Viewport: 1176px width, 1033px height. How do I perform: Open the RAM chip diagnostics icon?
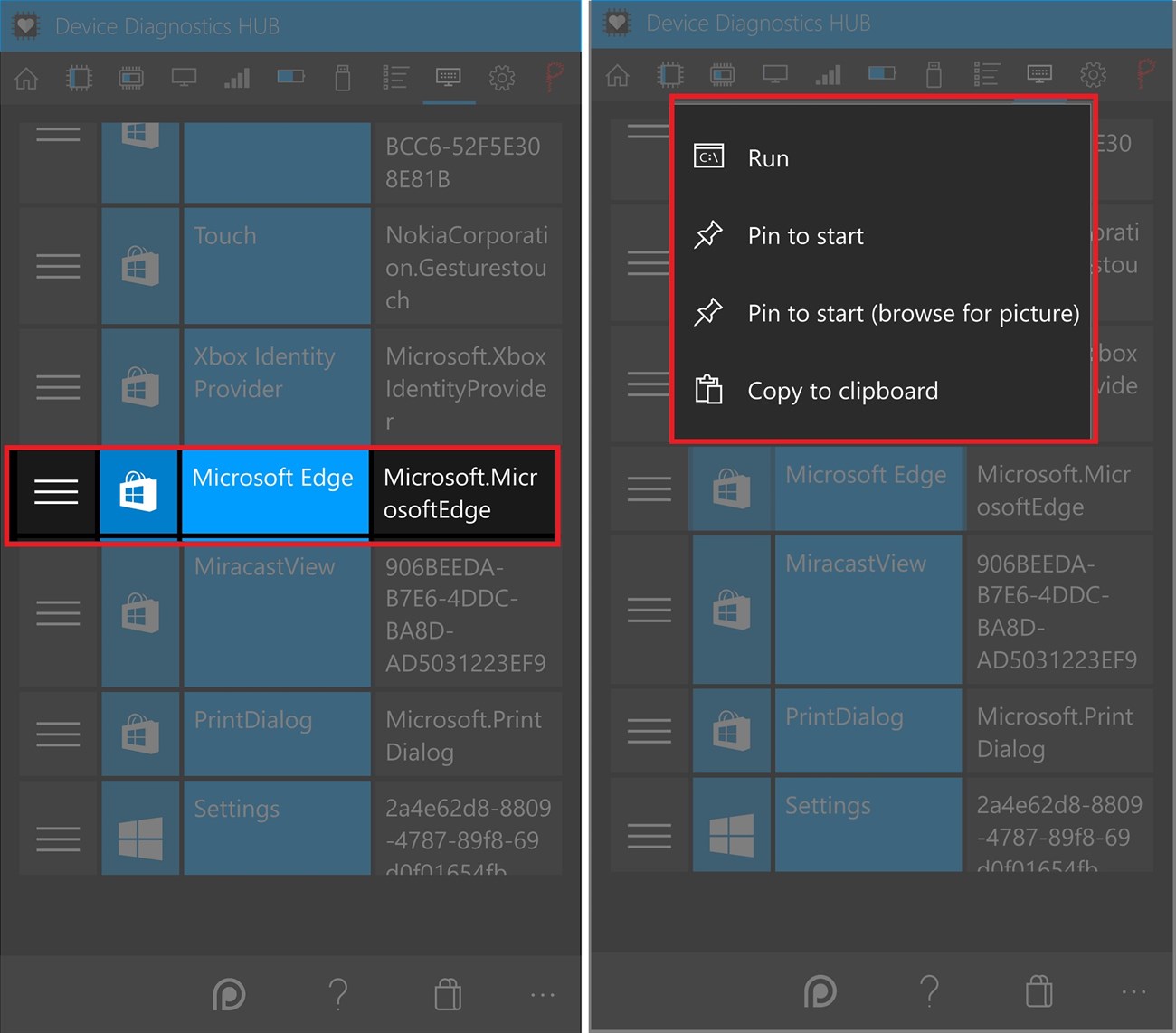click(131, 79)
